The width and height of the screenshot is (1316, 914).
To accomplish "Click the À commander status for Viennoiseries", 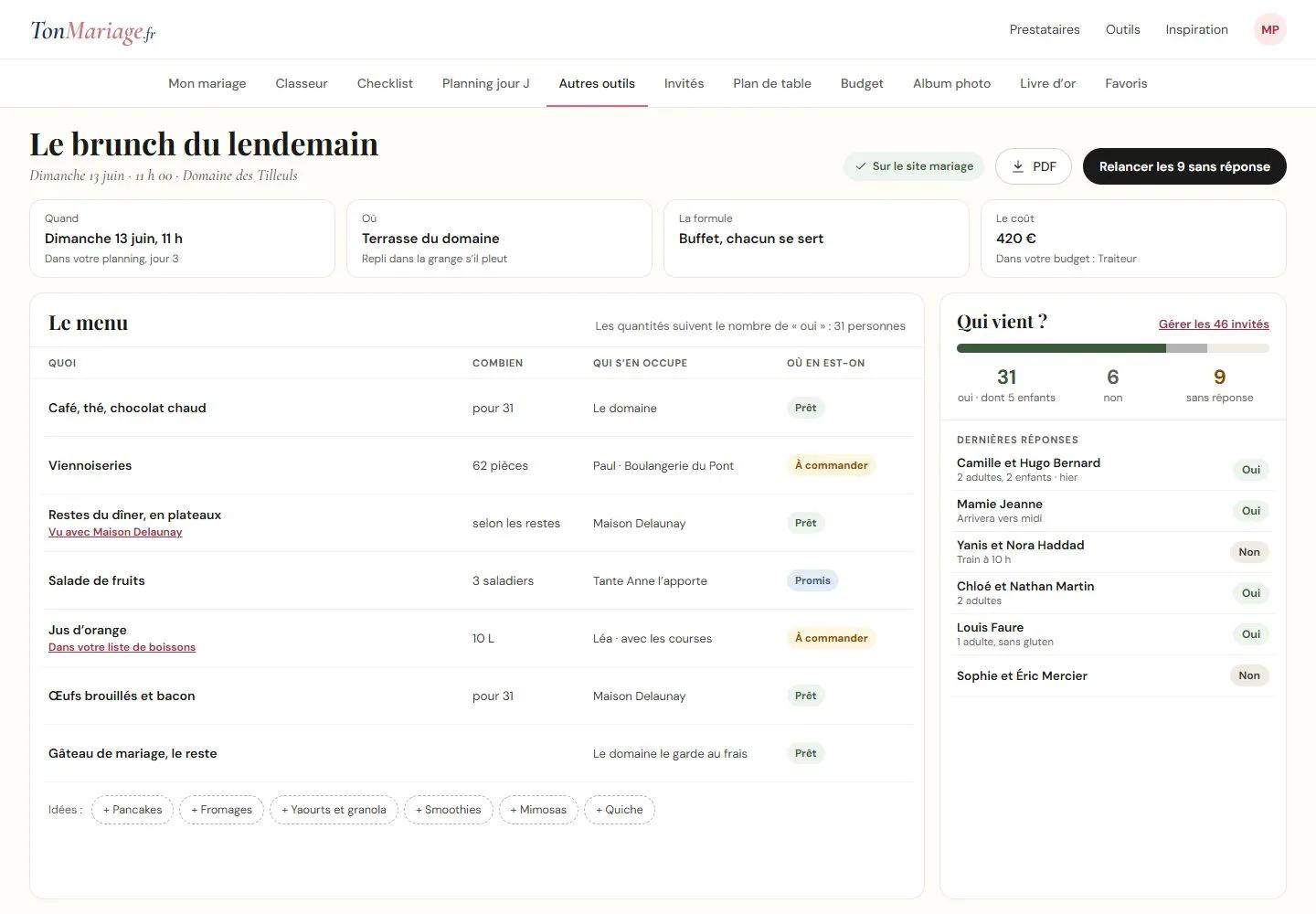I will (831, 465).
